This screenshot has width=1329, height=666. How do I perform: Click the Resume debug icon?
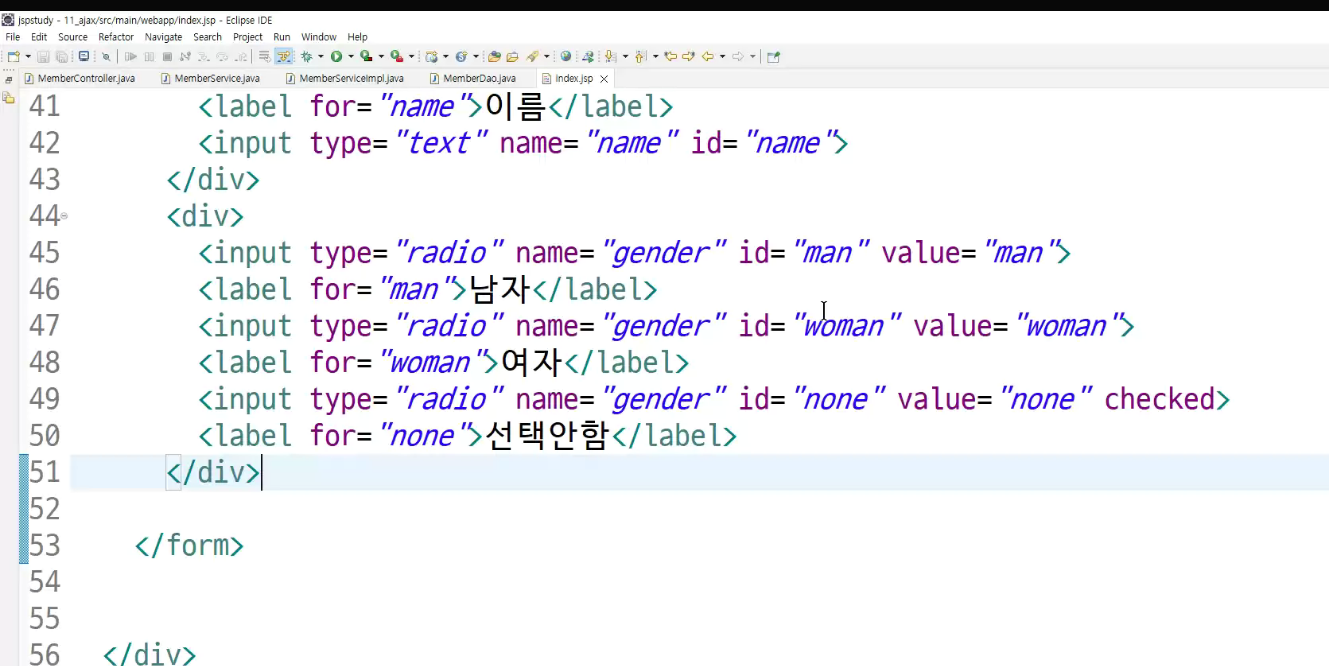pos(131,57)
